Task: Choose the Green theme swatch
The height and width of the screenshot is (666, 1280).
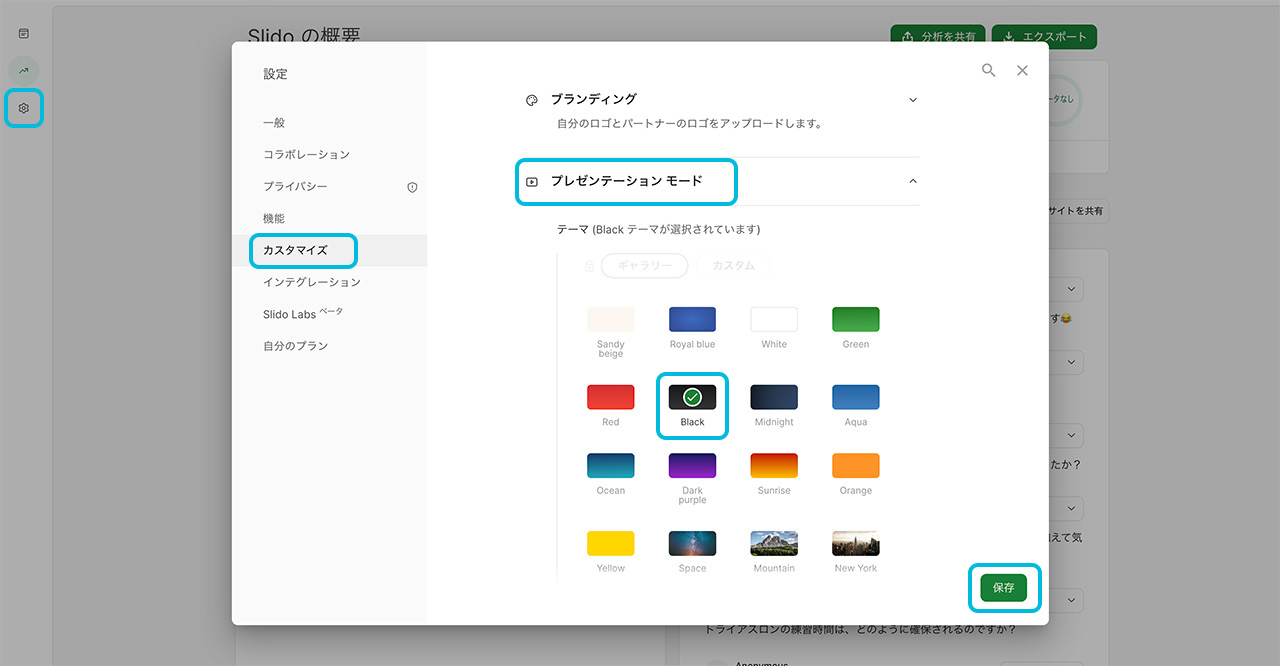Action: [856, 320]
